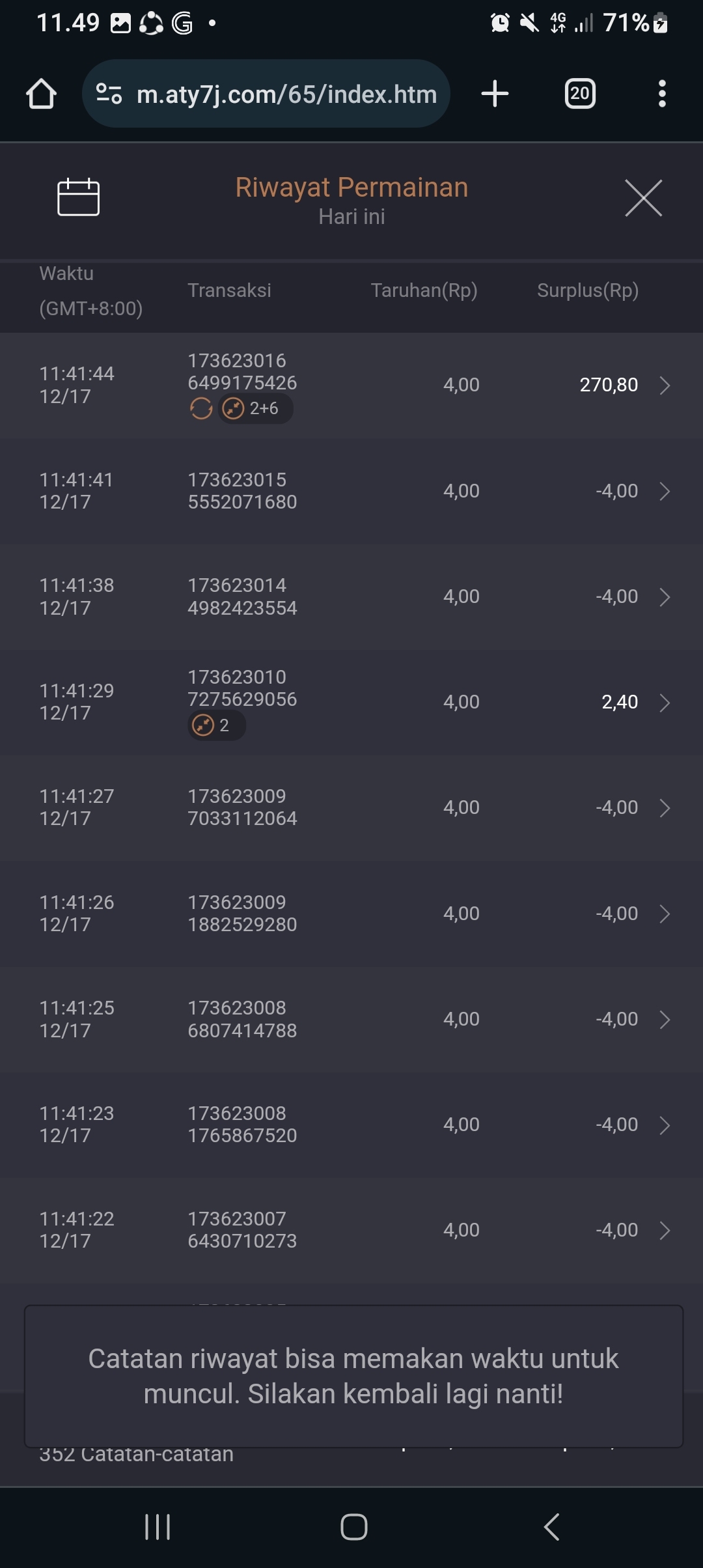Expand the 11:41:41 transaction details
Screen dimensions: 703x1568
(x=665, y=491)
